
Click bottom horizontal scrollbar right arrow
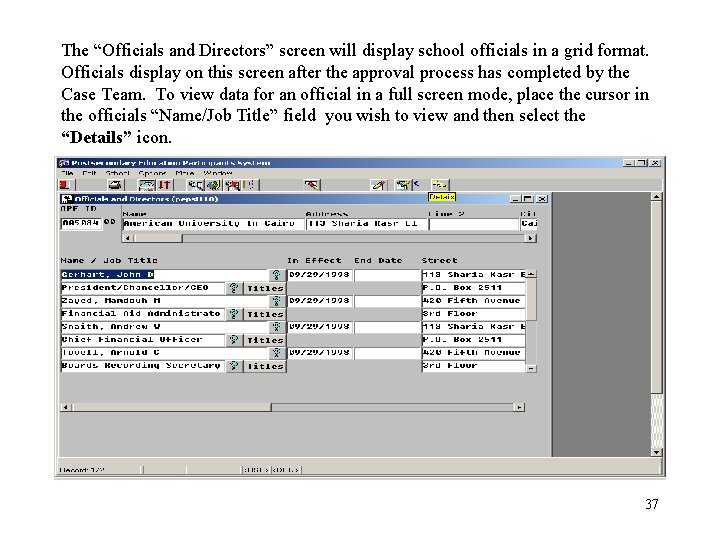point(519,407)
